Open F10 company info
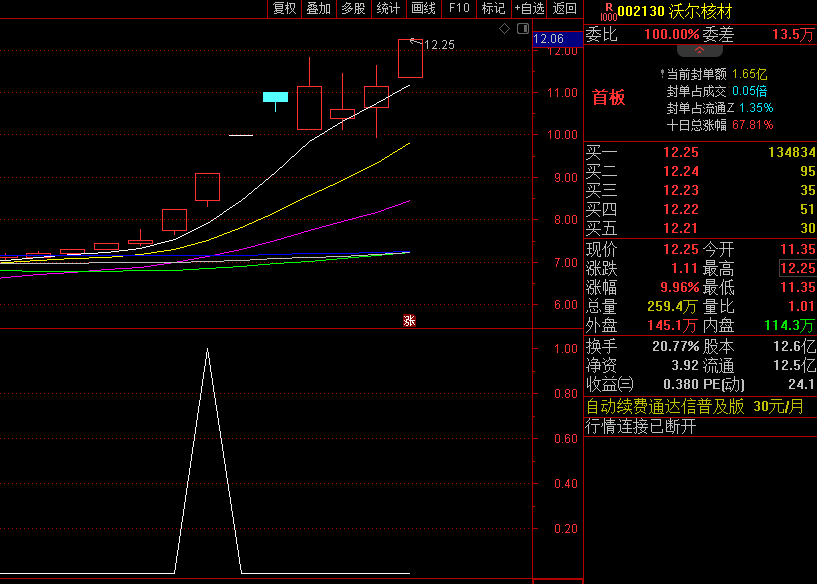 pyautogui.click(x=459, y=8)
